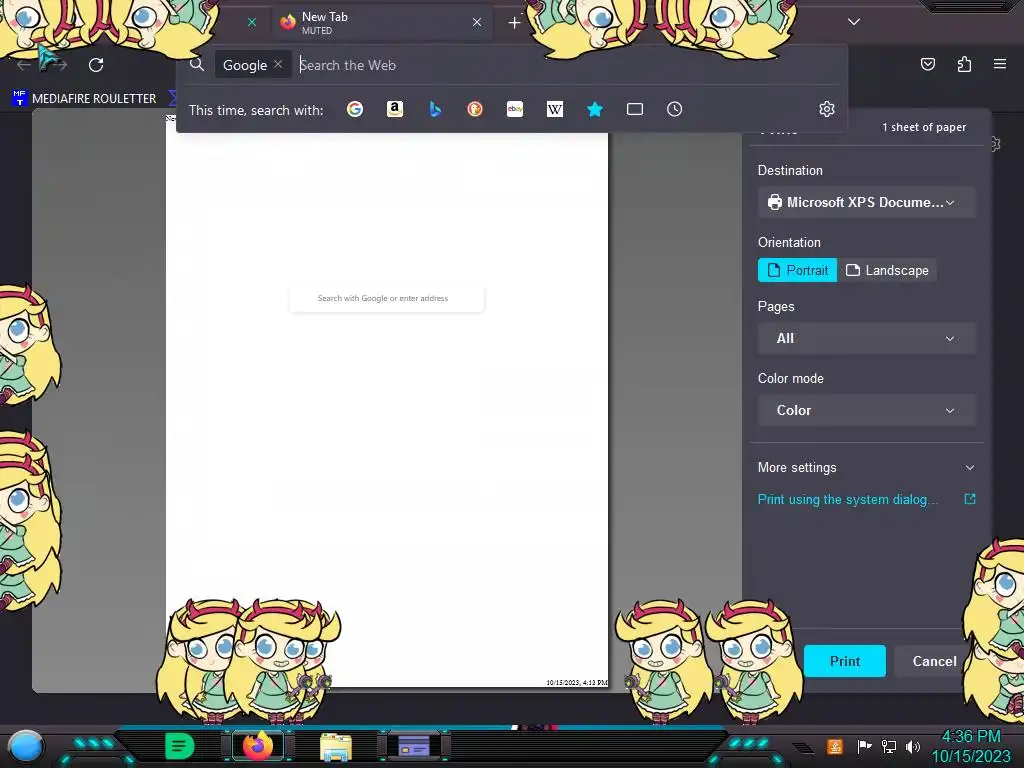
Task: Open File Explorer from taskbar
Action: (336, 746)
